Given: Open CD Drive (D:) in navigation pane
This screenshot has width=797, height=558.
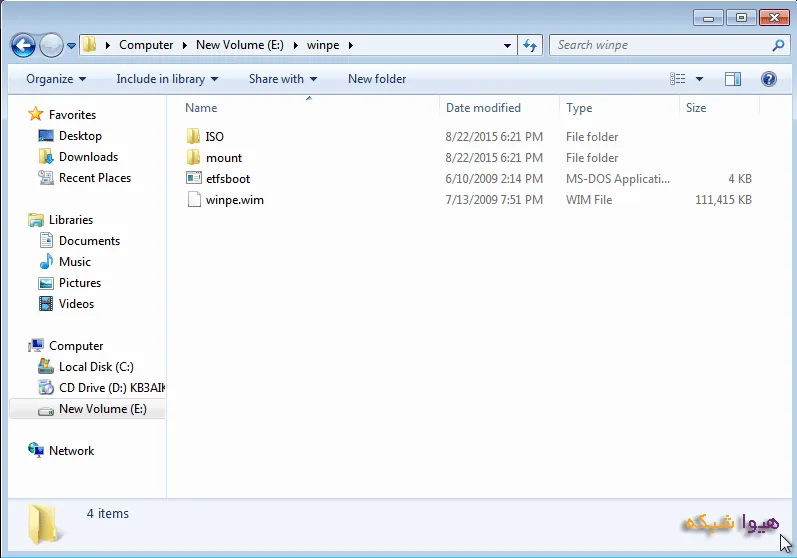Looking at the screenshot, I should [x=112, y=388].
